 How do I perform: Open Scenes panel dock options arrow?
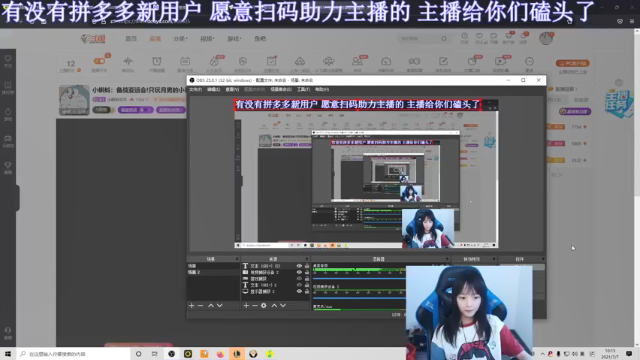tap(236, 259)
